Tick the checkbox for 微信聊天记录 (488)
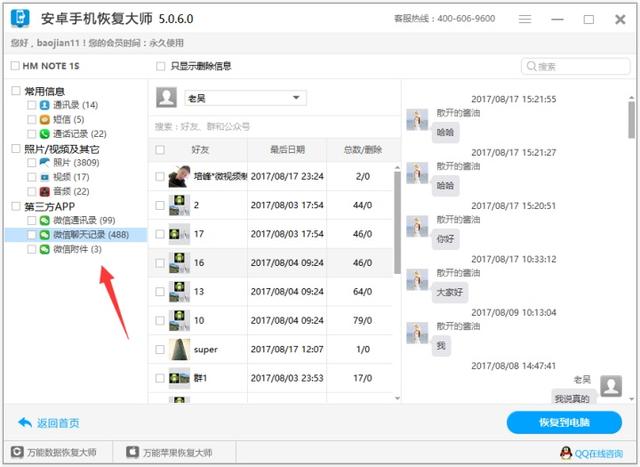 (x=31, y=235)
